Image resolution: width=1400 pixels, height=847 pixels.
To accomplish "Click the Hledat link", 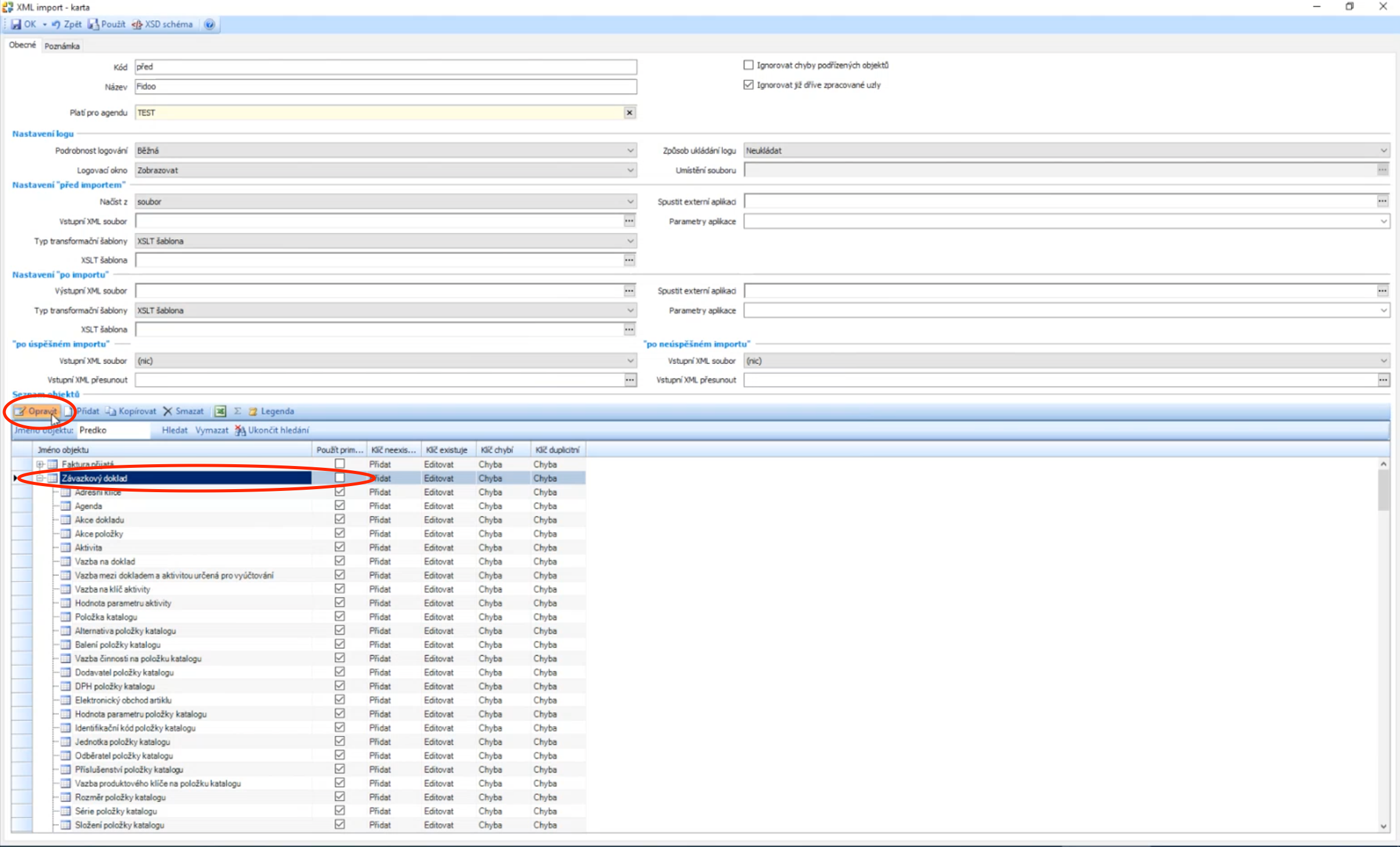I will pyautogui.click(x=174, y=430).
